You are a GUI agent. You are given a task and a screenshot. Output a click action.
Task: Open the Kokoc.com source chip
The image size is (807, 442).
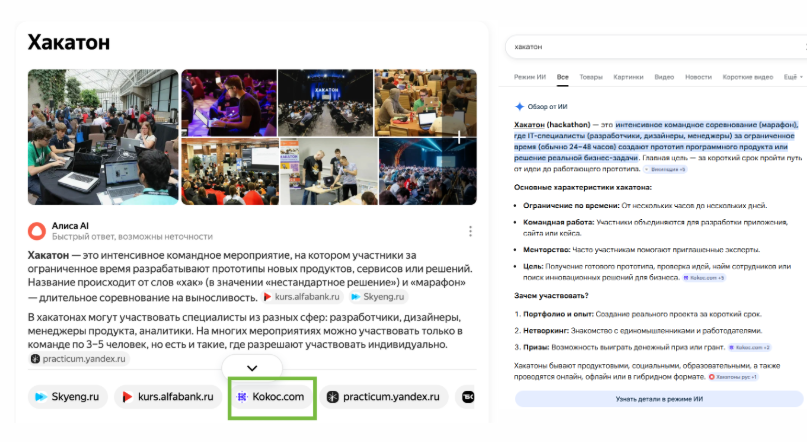coord(272,397)
